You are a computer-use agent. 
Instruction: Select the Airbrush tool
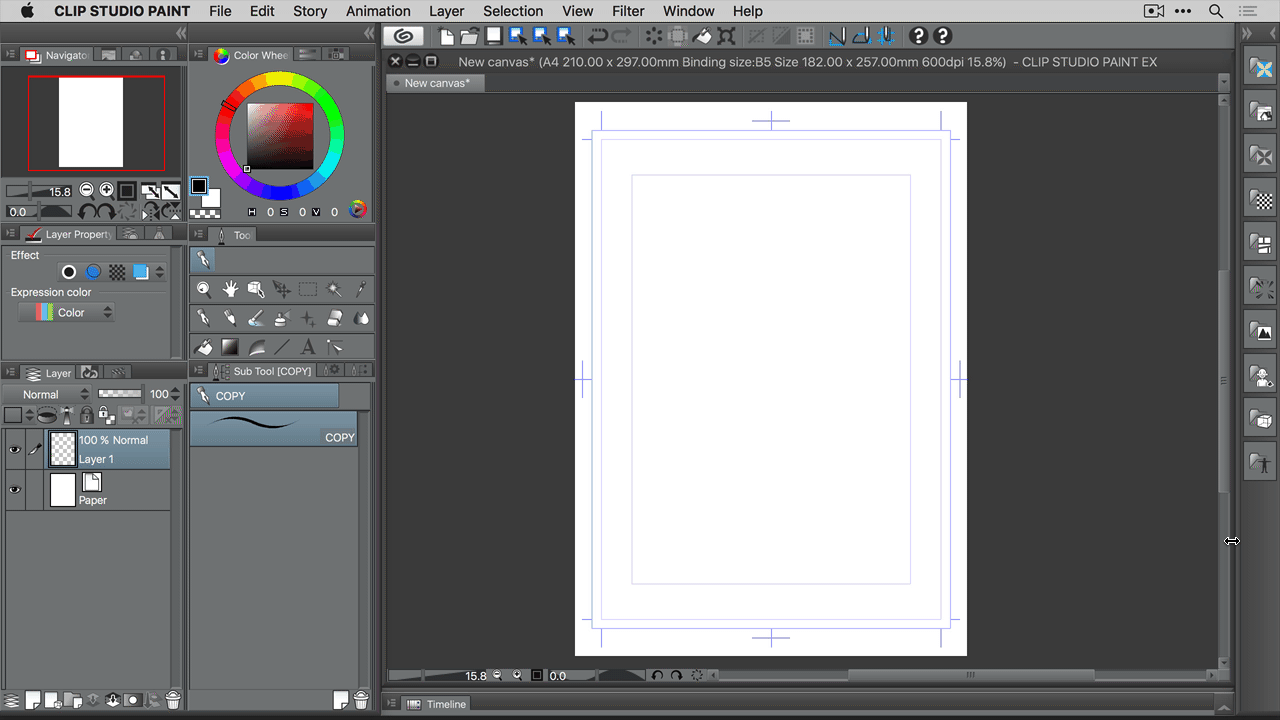[x=281, y=318]
